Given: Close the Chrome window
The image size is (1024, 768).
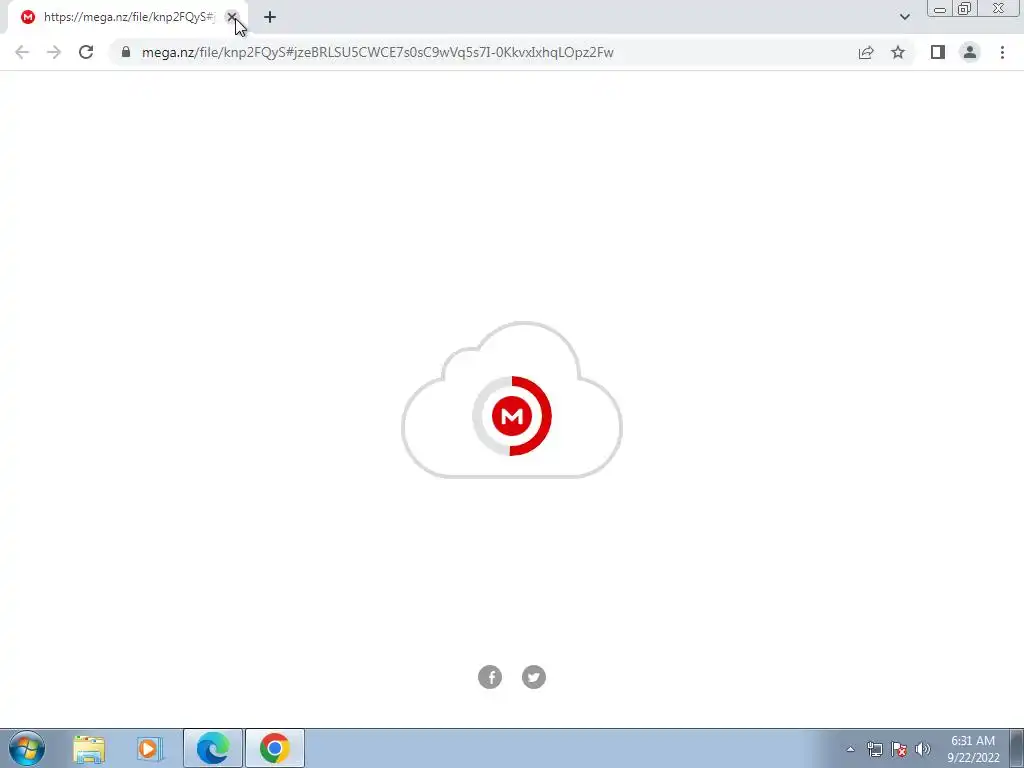Looking at the screenshot, I should pyautogui.click(x=999, y=9).
